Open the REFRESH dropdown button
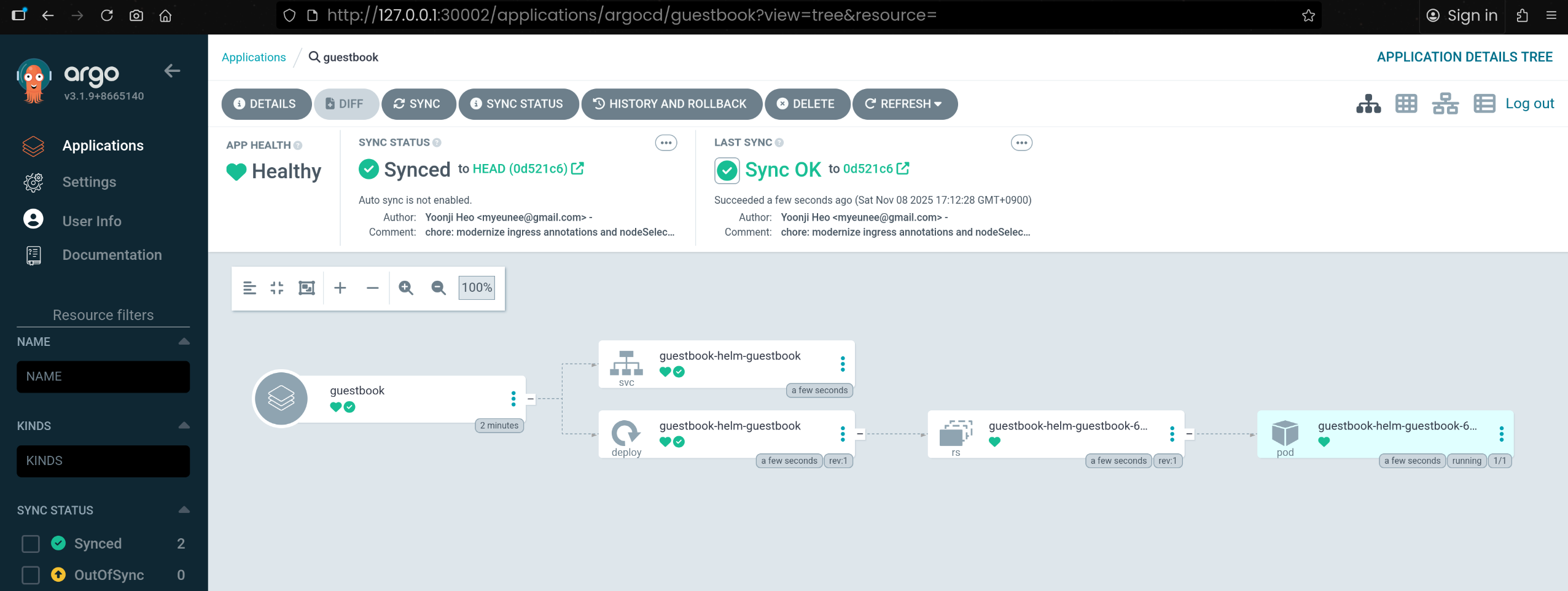 [x=904, y=104]
